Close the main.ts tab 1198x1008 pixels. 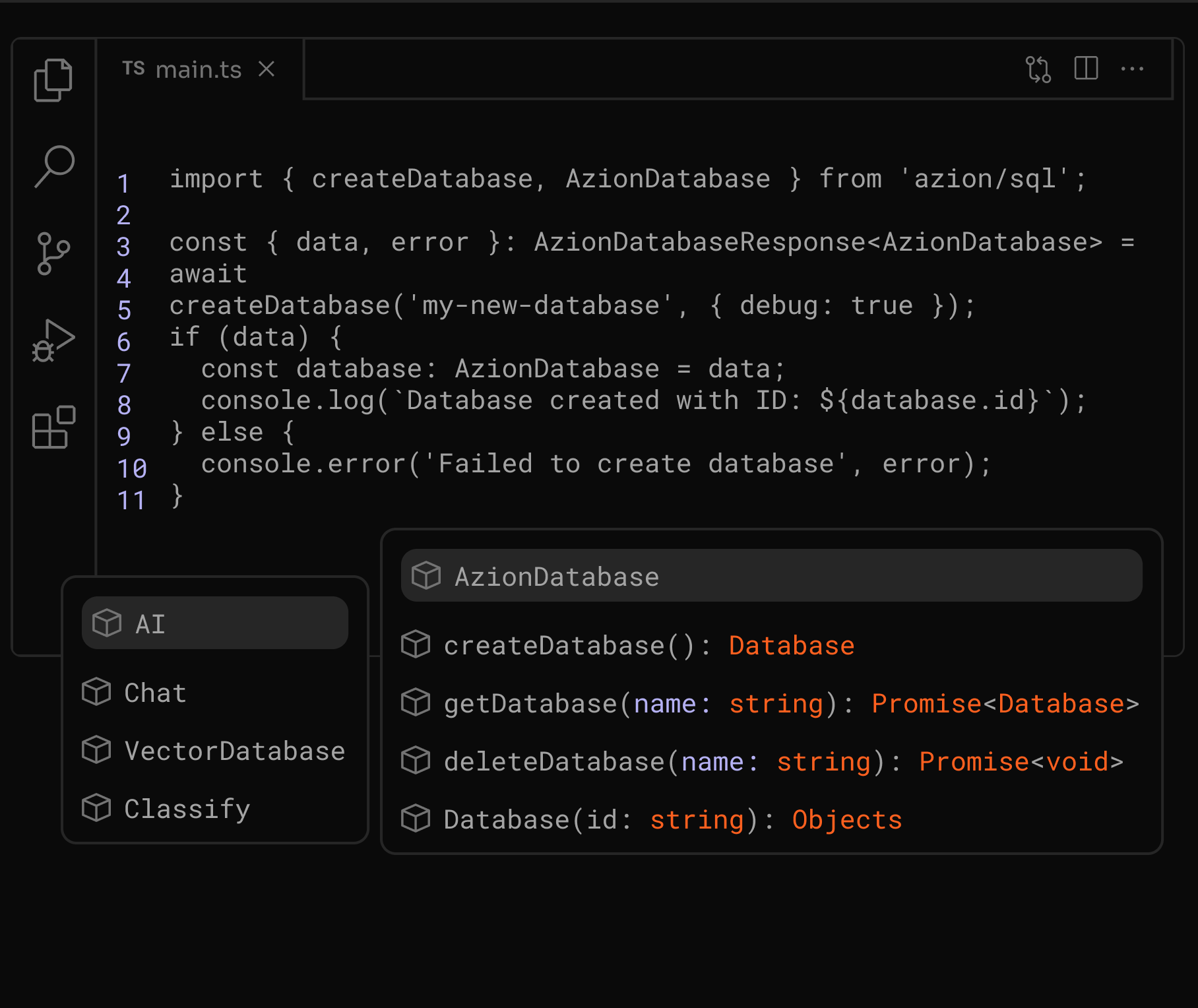tap(267, 69)
